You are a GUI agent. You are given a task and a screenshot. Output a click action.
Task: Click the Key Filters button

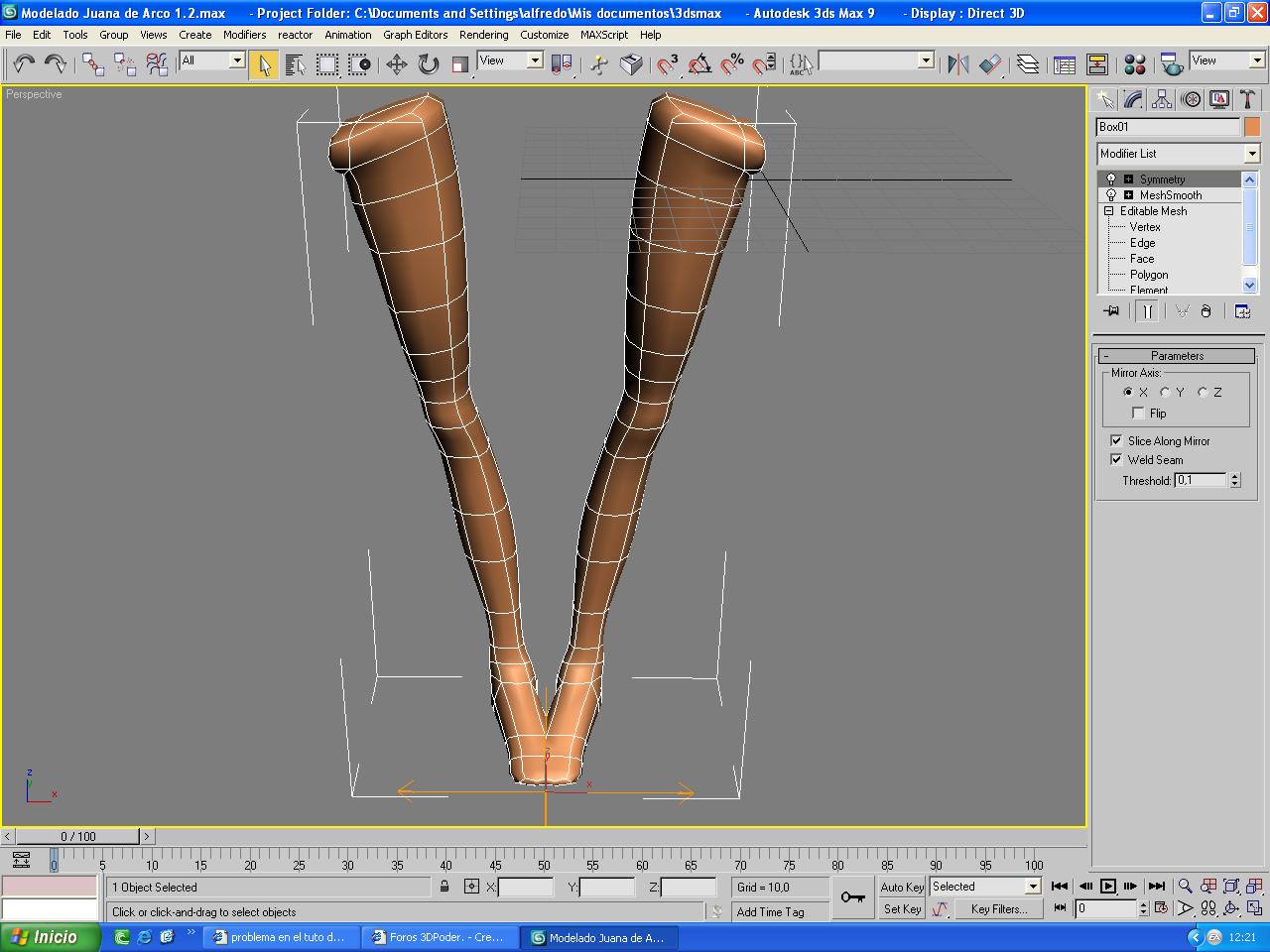coord(998,909)
